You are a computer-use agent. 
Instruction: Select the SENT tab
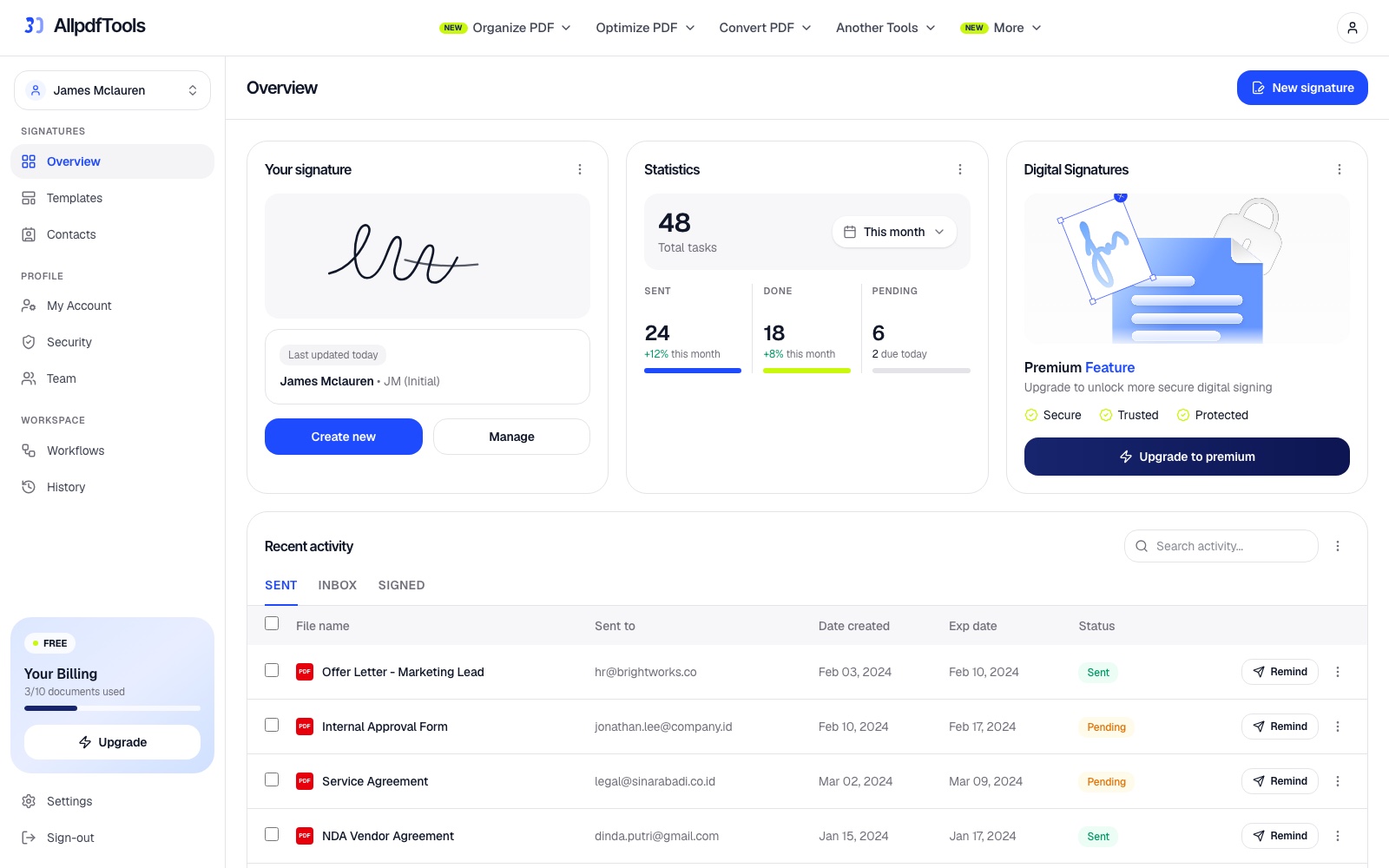(x=281, y=585)
